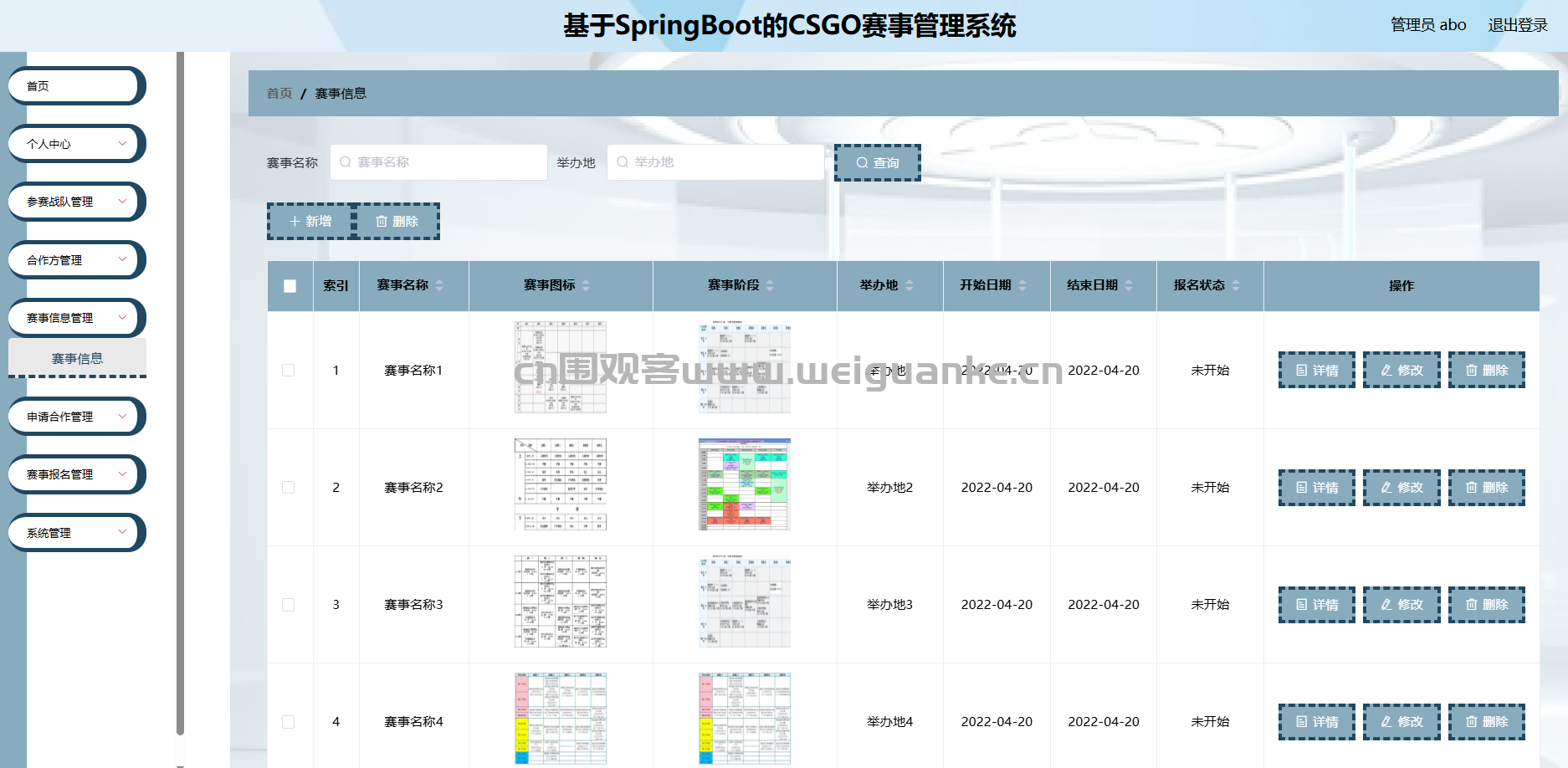1568x768 pixels.
Task: Click 删除 for 赛事名称4 row
Action: coord(1487,721)
